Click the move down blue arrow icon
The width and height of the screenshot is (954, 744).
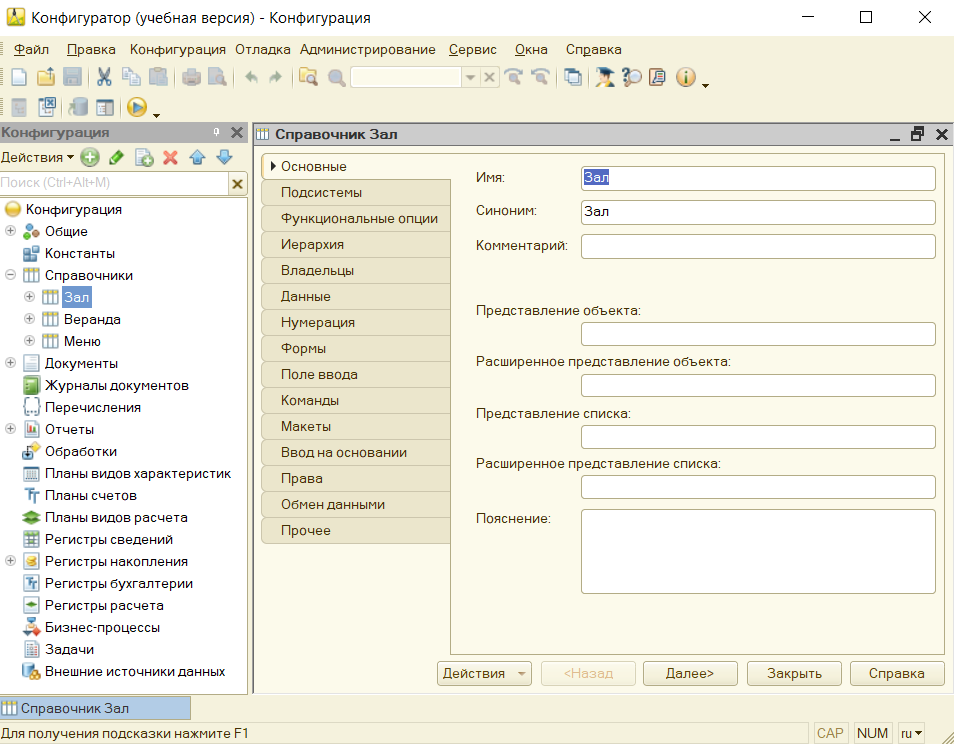click(224, 157)
